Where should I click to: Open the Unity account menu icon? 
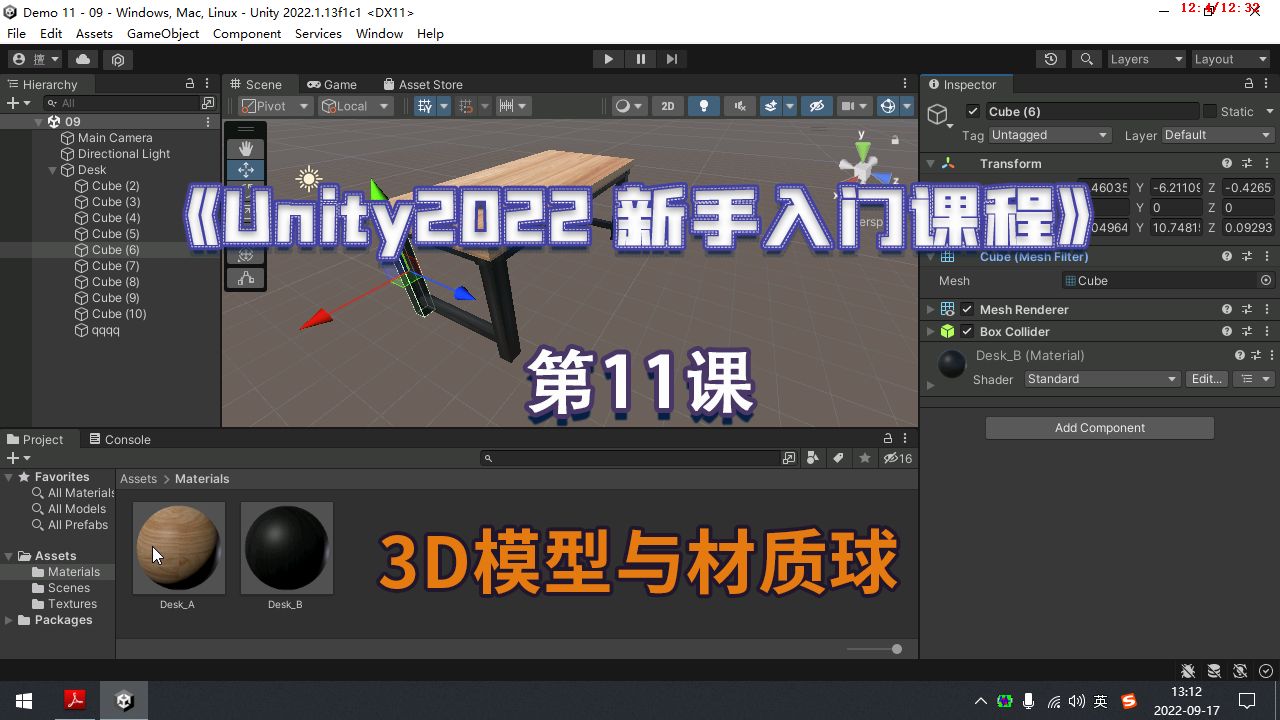tap(35, 60)
